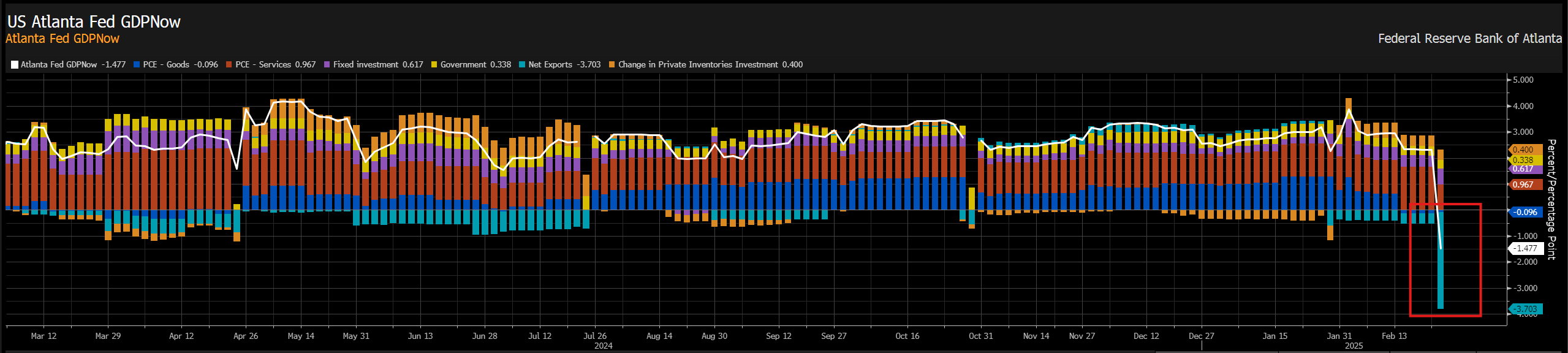1568x353 pixels.
Task: Click the 'Jan 15' date label
Action: pyautogui.click(x=1275, y=336)
